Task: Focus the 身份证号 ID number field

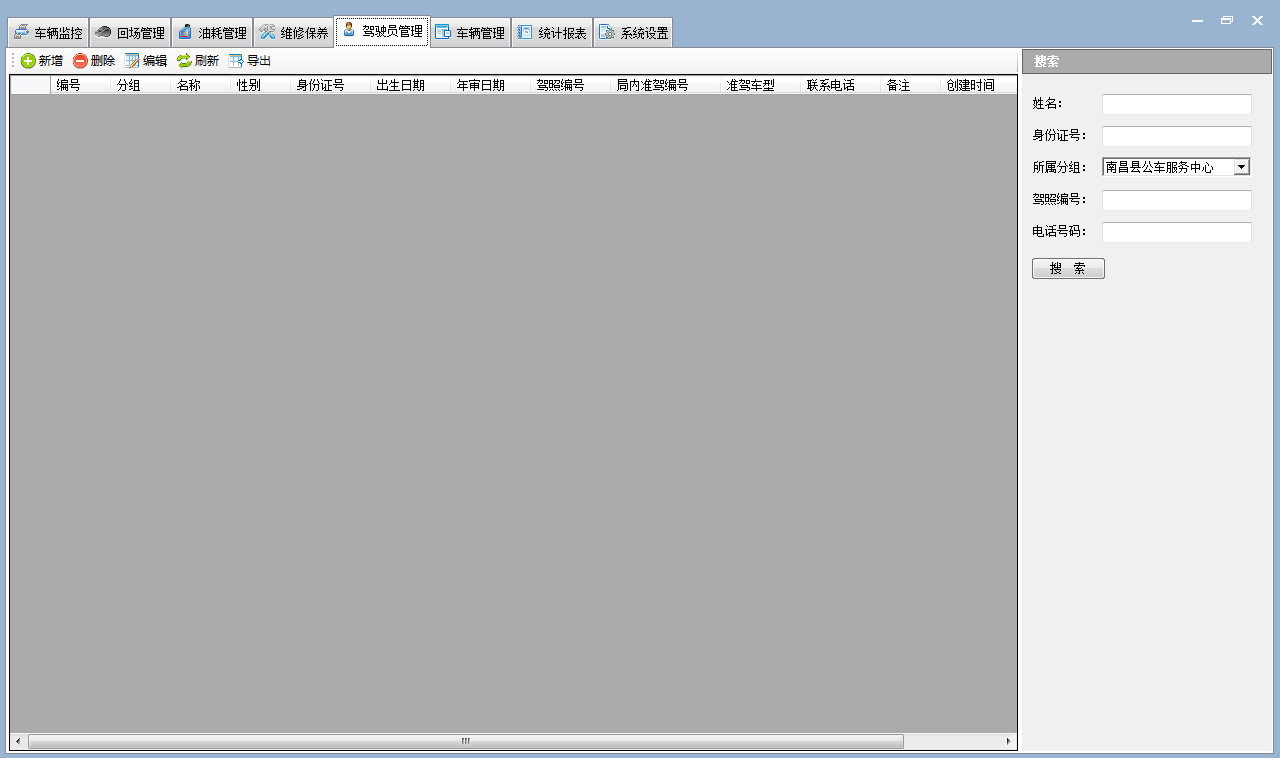Action: pos(1176,136)
